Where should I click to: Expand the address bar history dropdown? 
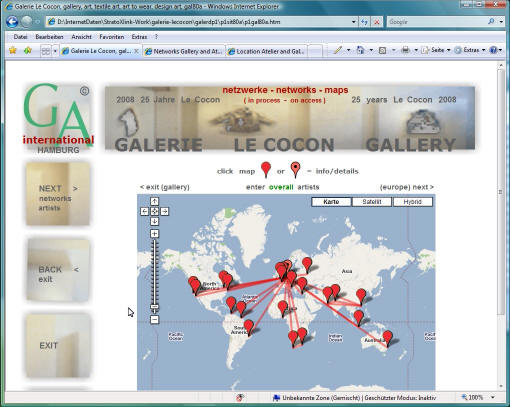354,22
